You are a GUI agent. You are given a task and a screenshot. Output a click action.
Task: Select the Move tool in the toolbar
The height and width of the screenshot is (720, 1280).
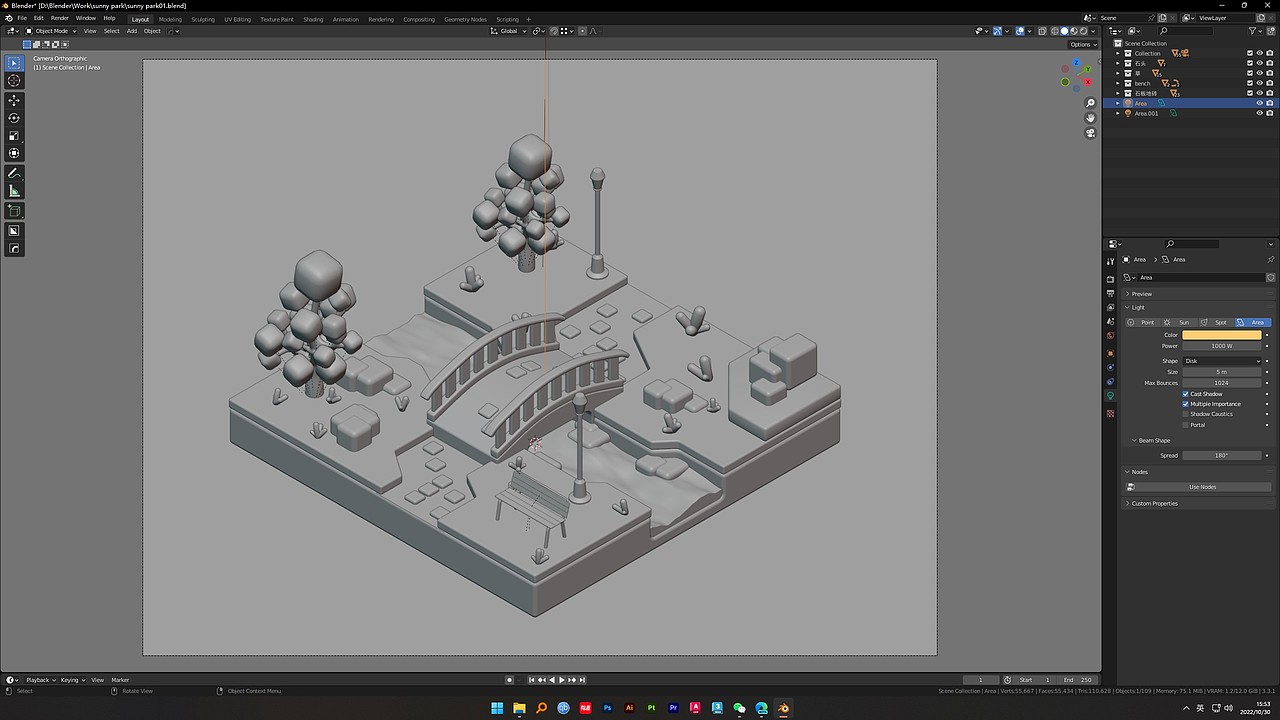pyautogui.click(x=14, y=100)
